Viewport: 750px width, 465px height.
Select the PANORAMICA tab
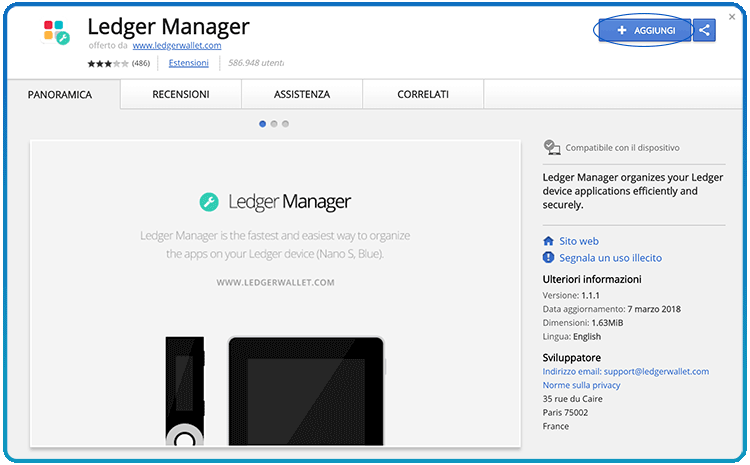tap(60, 95)
